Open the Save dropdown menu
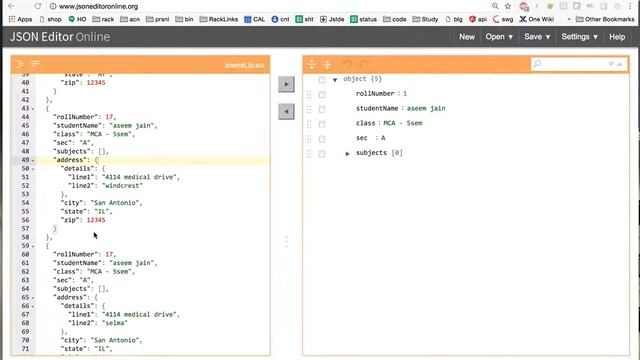Image resolution: width=640 pixels, height=360 pixels. 537,37
